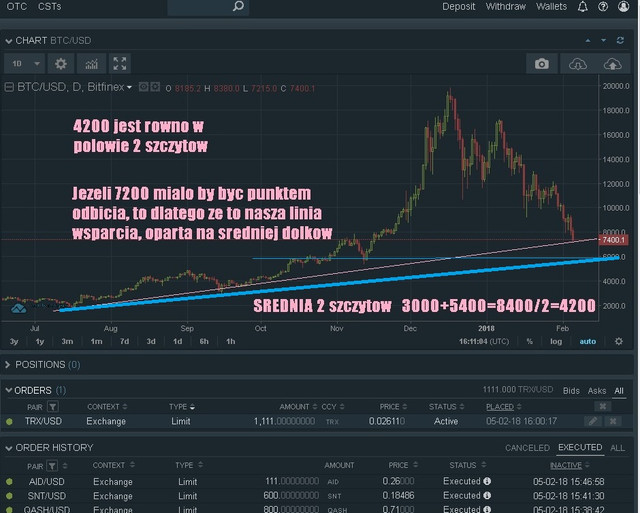Open Wallets page

[x=551, y=7]
